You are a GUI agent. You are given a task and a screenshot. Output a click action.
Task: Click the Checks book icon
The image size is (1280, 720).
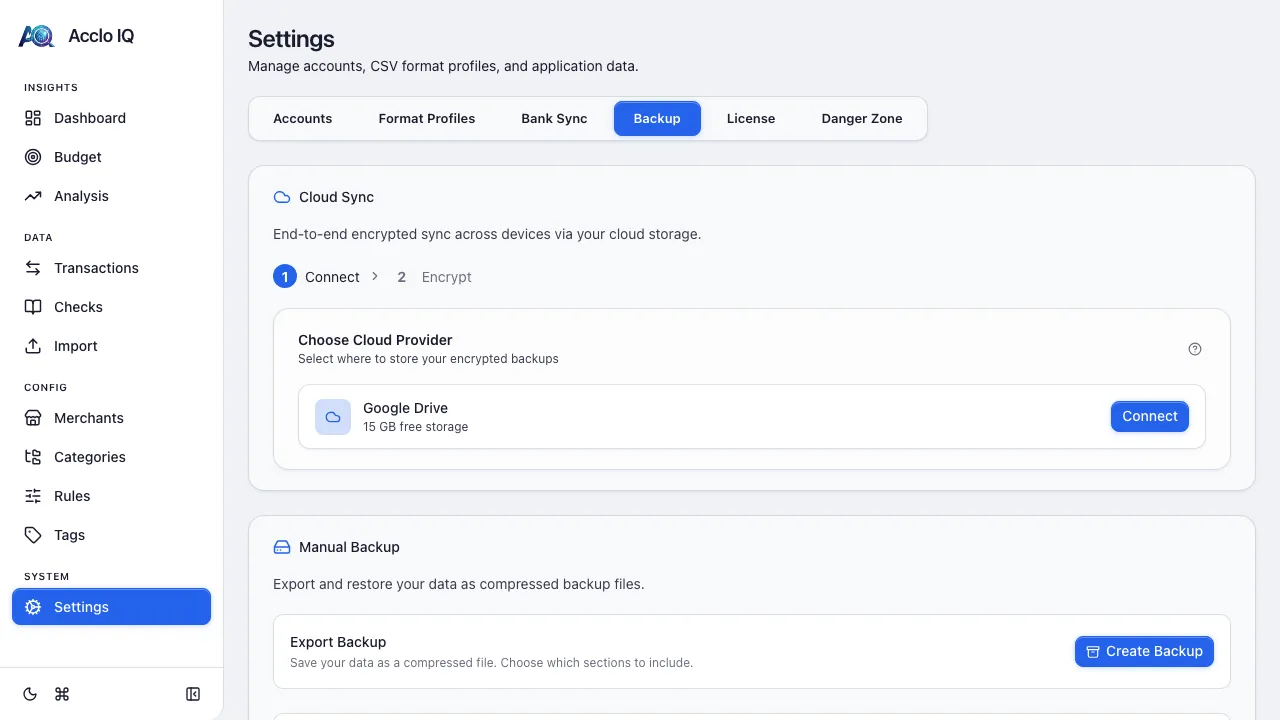33,307
